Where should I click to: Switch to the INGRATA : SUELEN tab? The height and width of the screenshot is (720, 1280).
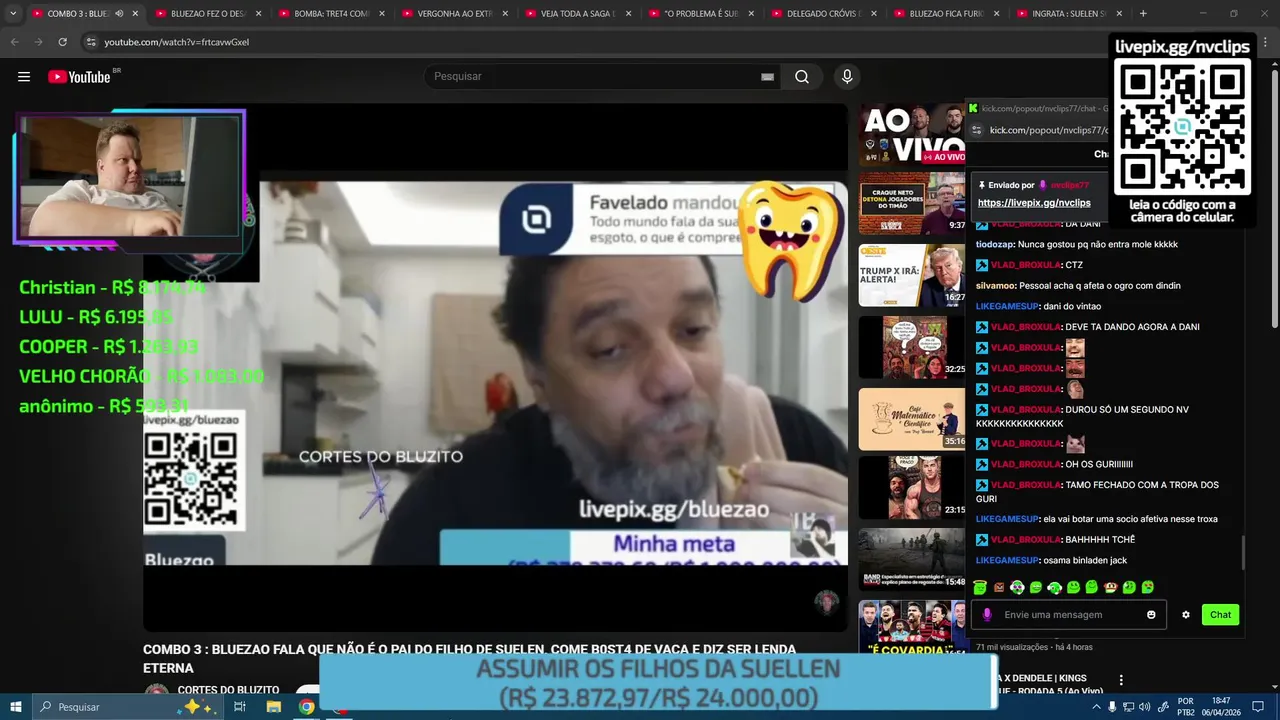pos(1069,14)
